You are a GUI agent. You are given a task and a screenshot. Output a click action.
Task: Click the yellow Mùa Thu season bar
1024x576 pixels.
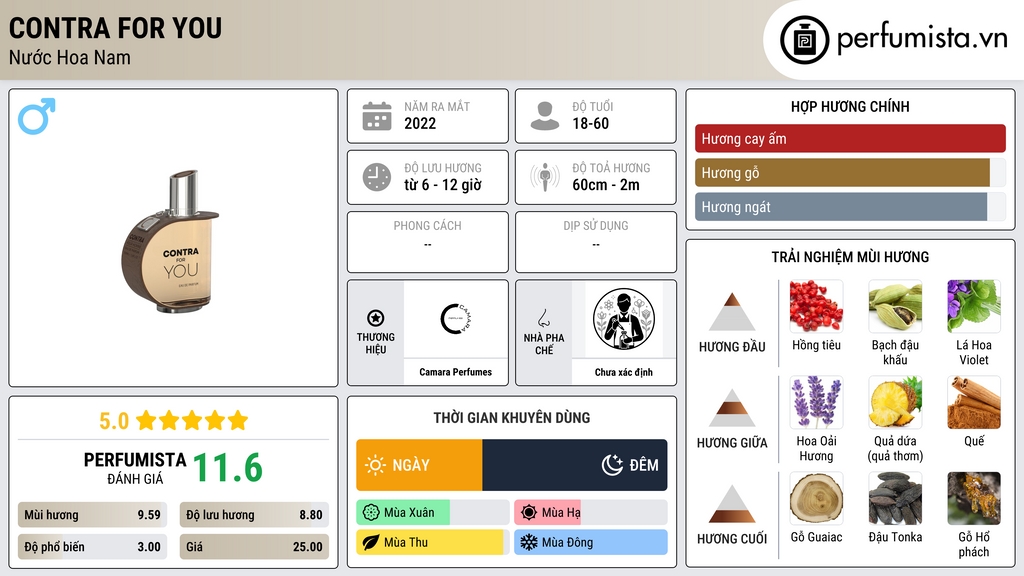tap(430, 543)
